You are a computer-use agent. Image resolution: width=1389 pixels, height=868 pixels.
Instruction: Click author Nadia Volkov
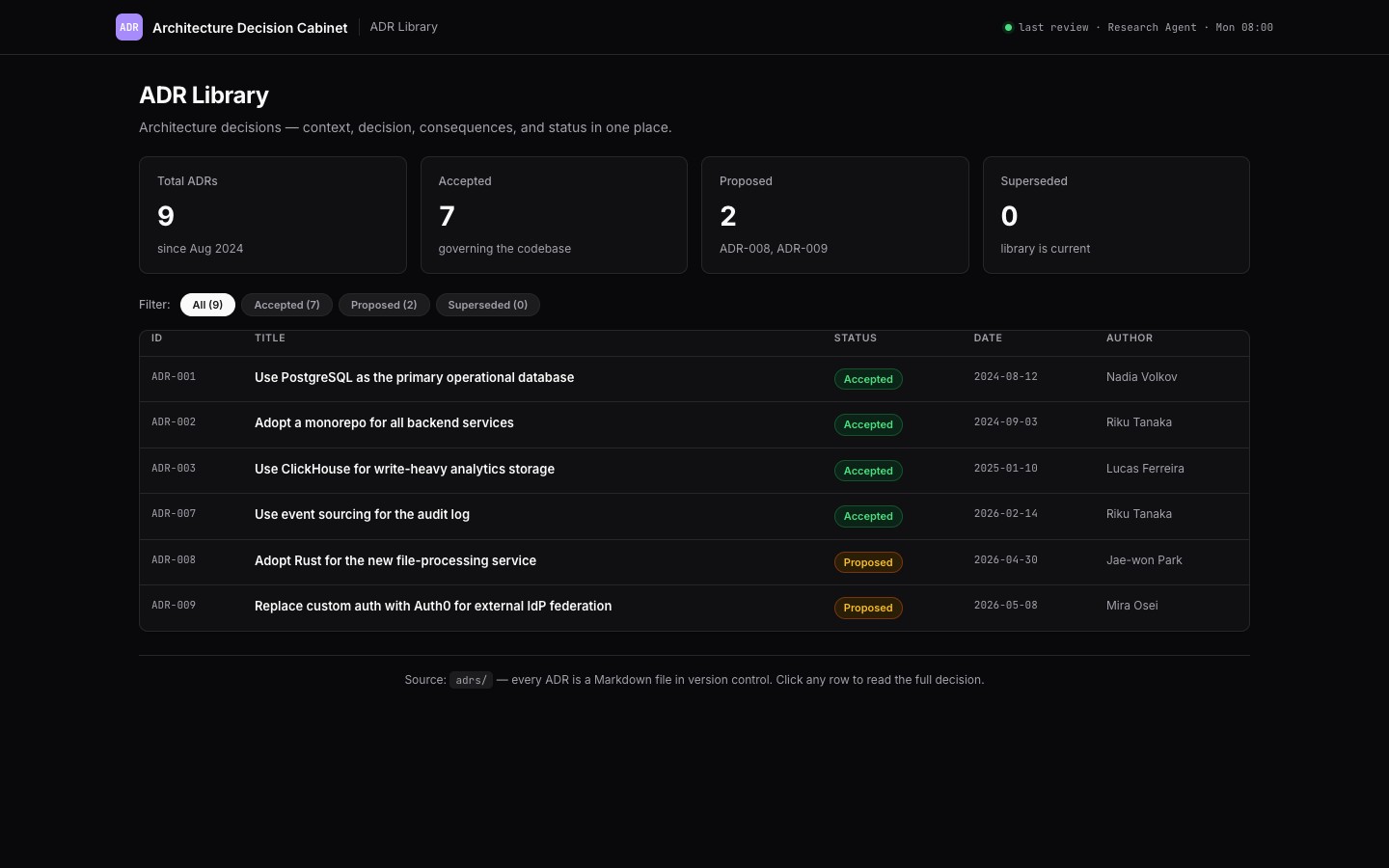click(1142, 377)
